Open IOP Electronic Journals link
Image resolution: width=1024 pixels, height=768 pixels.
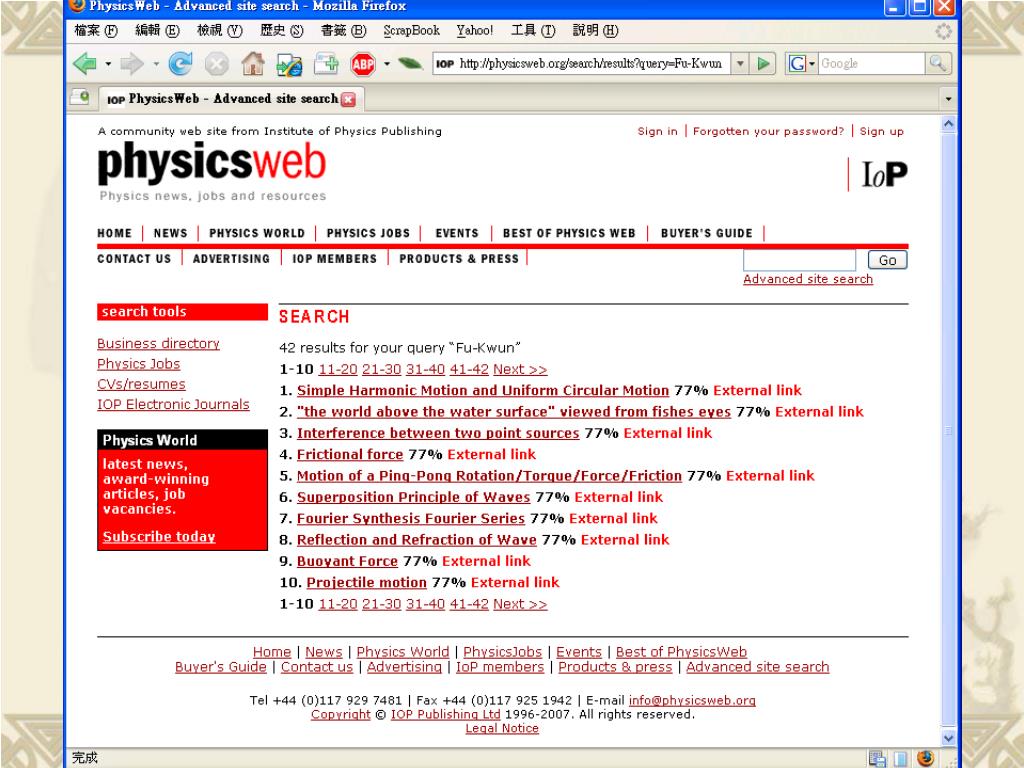click(x=173, y=404)
